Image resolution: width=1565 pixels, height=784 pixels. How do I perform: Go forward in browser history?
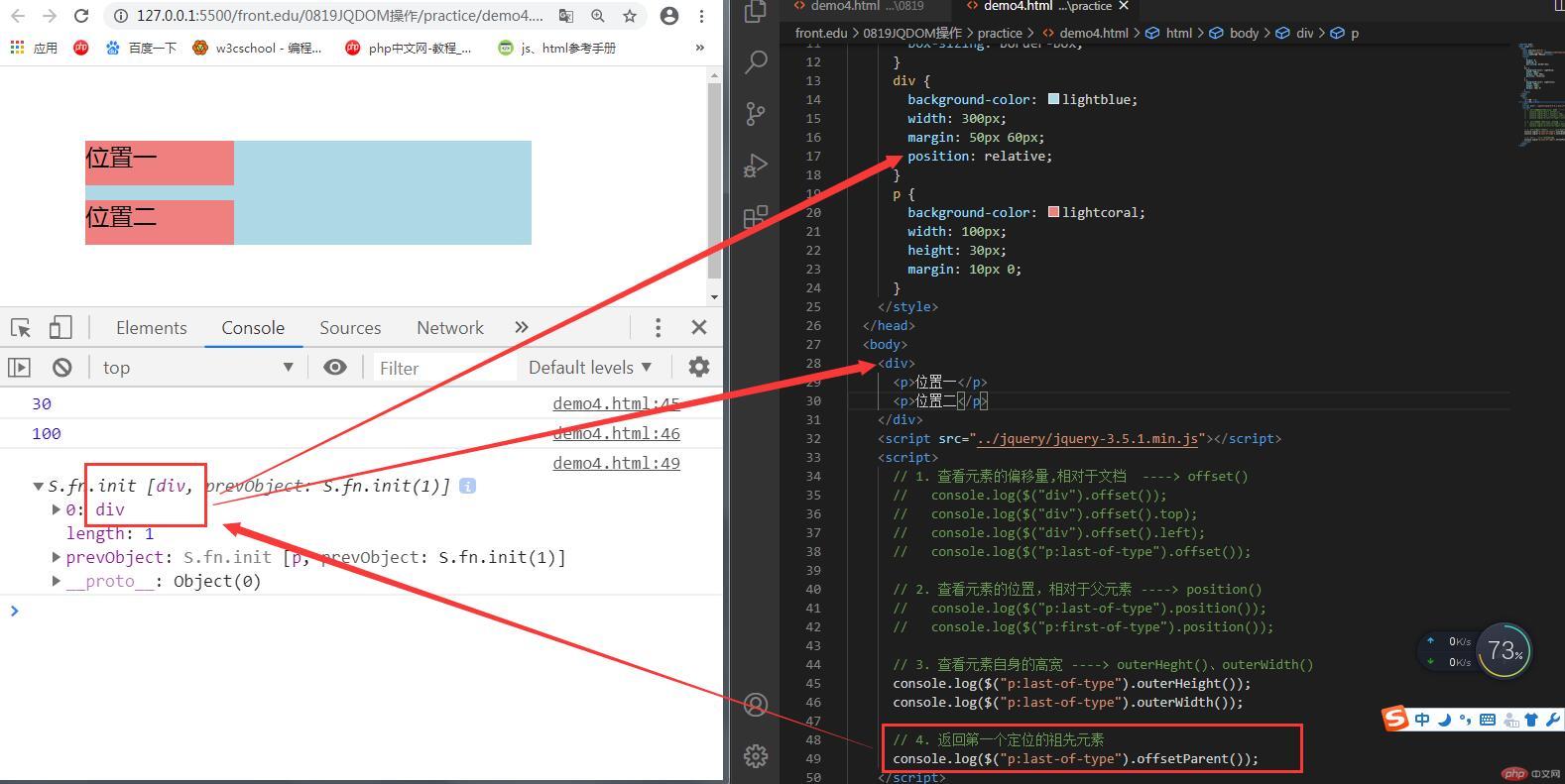[50, 16]
